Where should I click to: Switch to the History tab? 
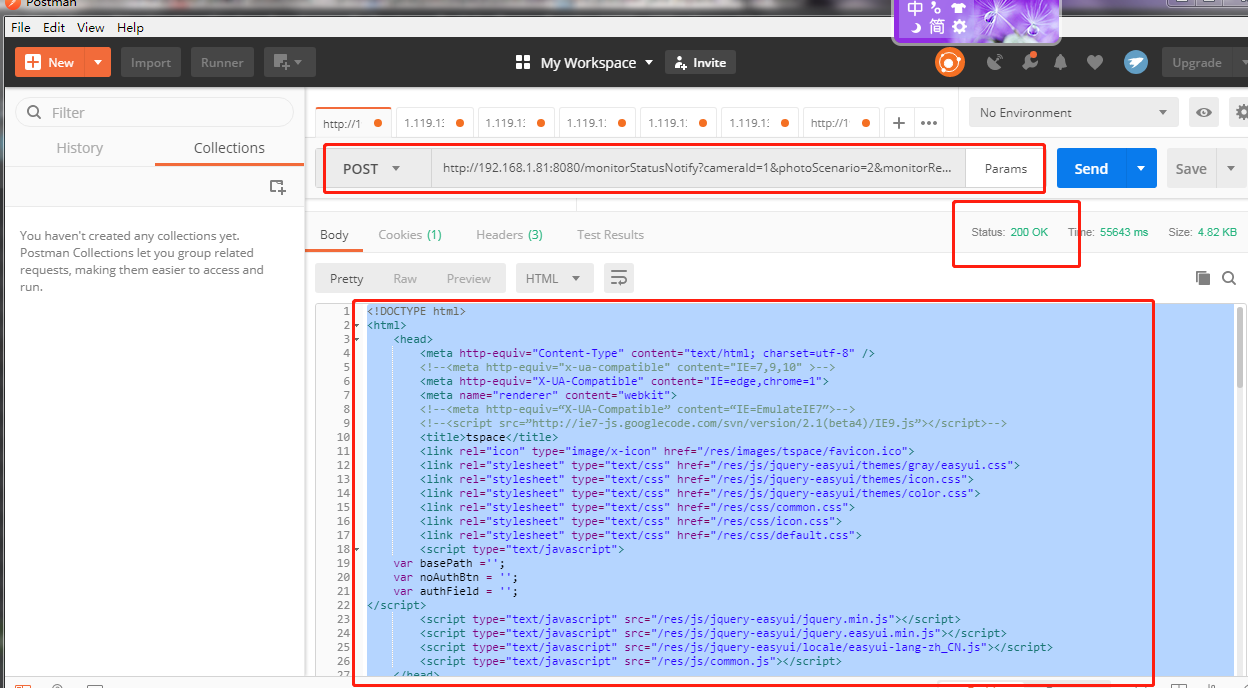[80, 147]
